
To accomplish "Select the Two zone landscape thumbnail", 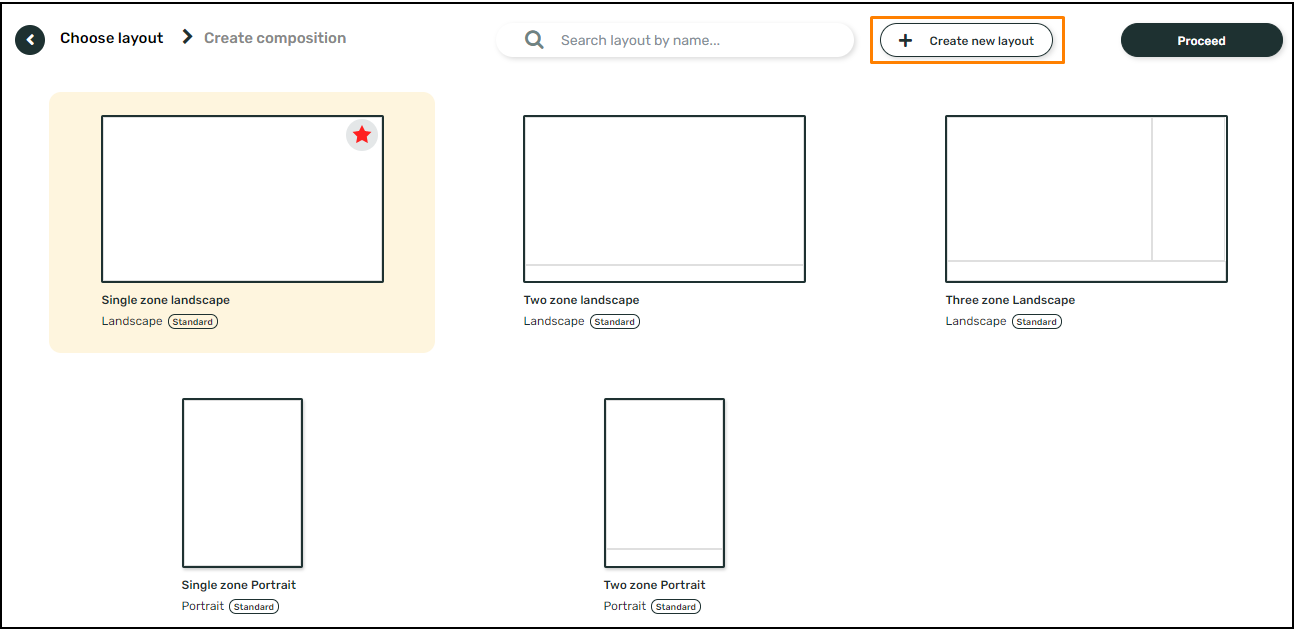I will click(664, 197).
